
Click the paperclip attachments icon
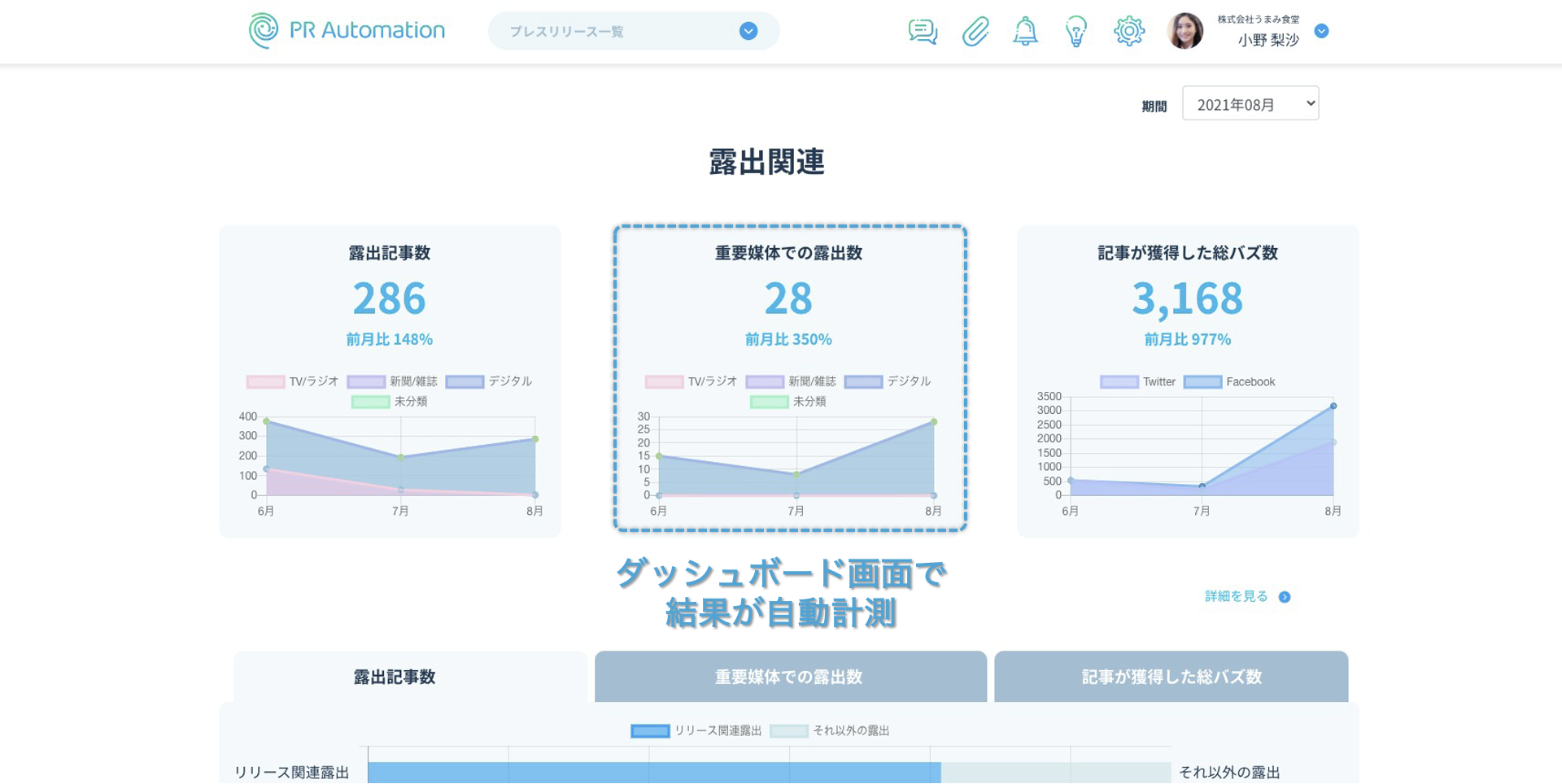pyautogui.click(x=975, y=32)
